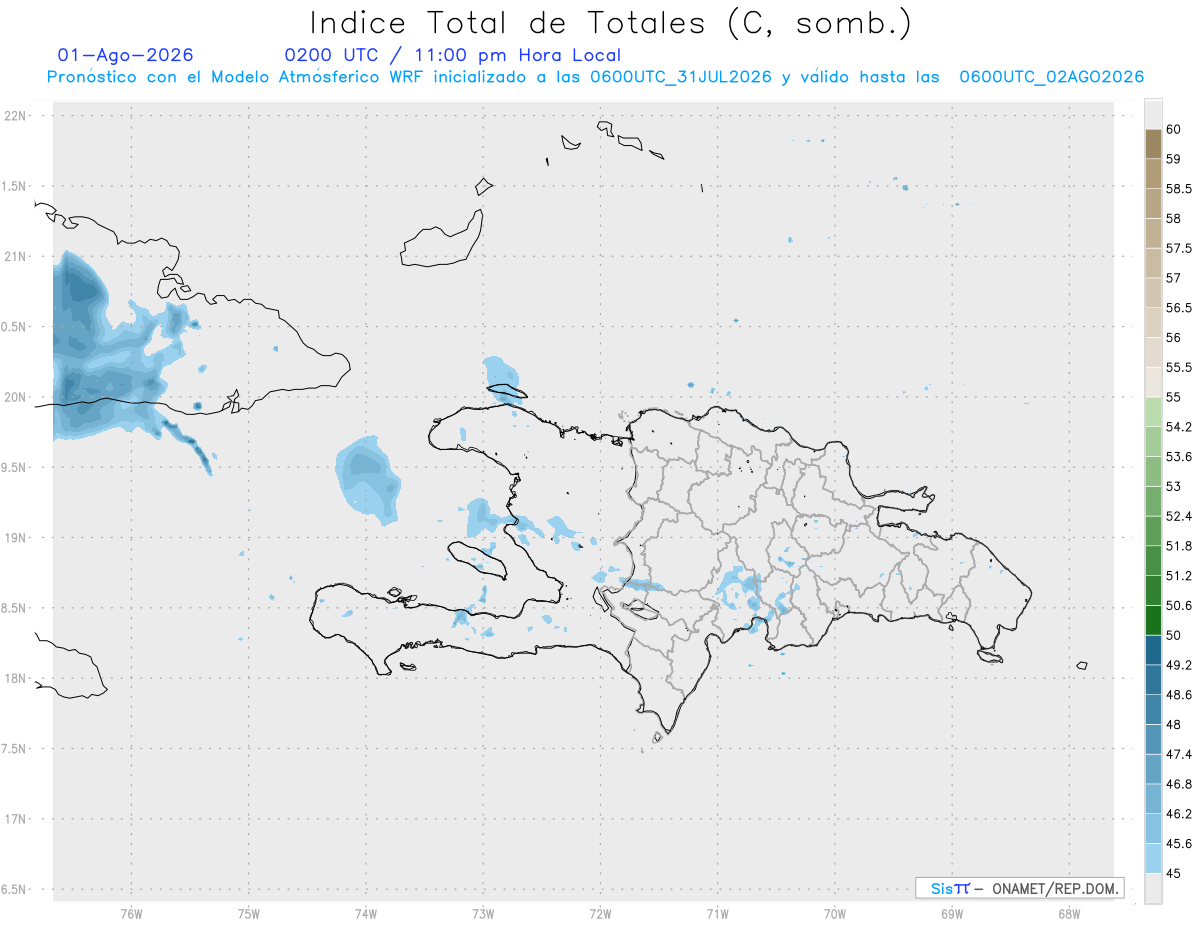This screenshot has height=927, width=1200.
Task: Click the colorbar value "46.8"
Action: tap(1179, 784)
